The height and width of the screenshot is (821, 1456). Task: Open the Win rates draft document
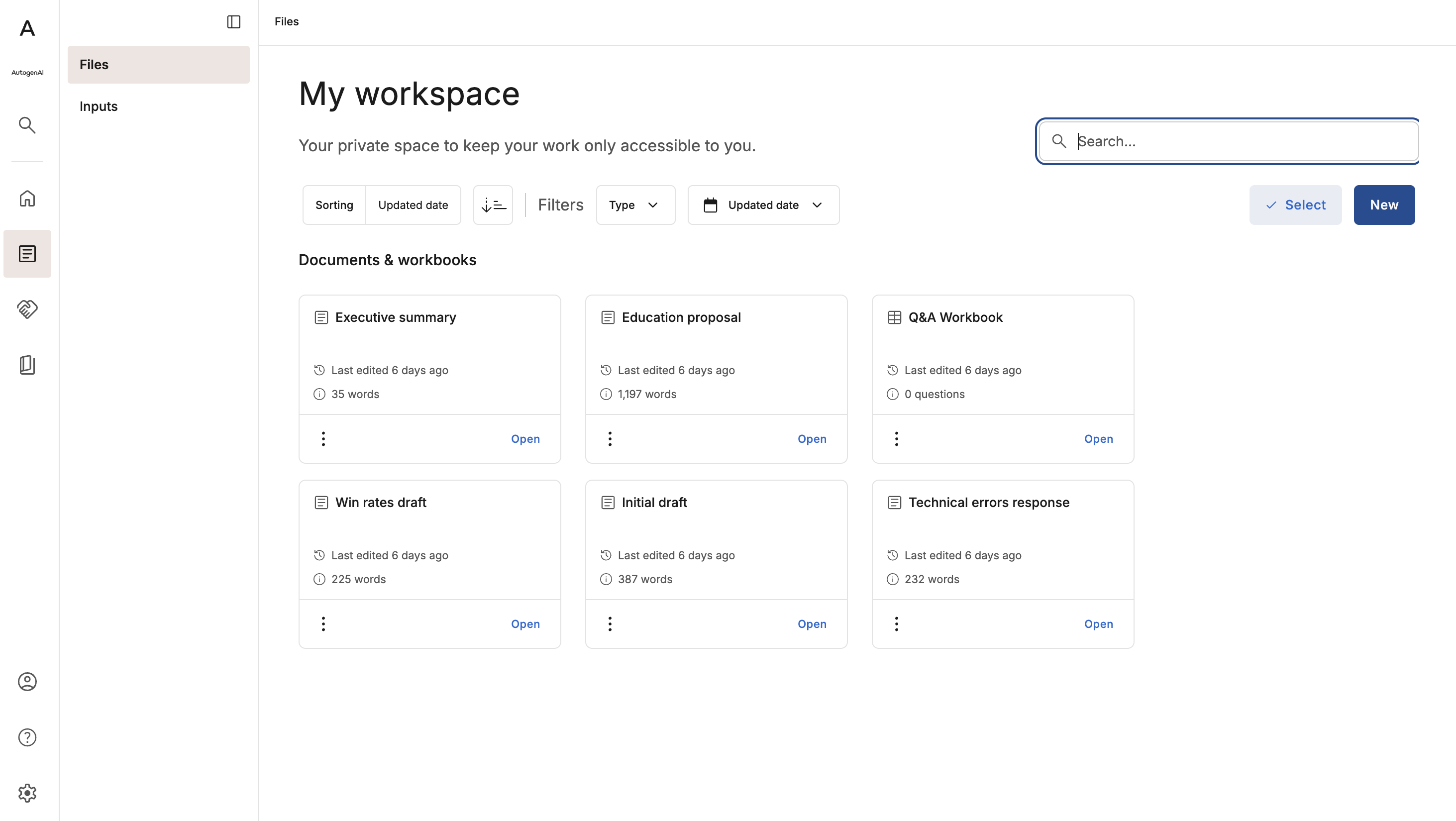click(x=525, y=624)
